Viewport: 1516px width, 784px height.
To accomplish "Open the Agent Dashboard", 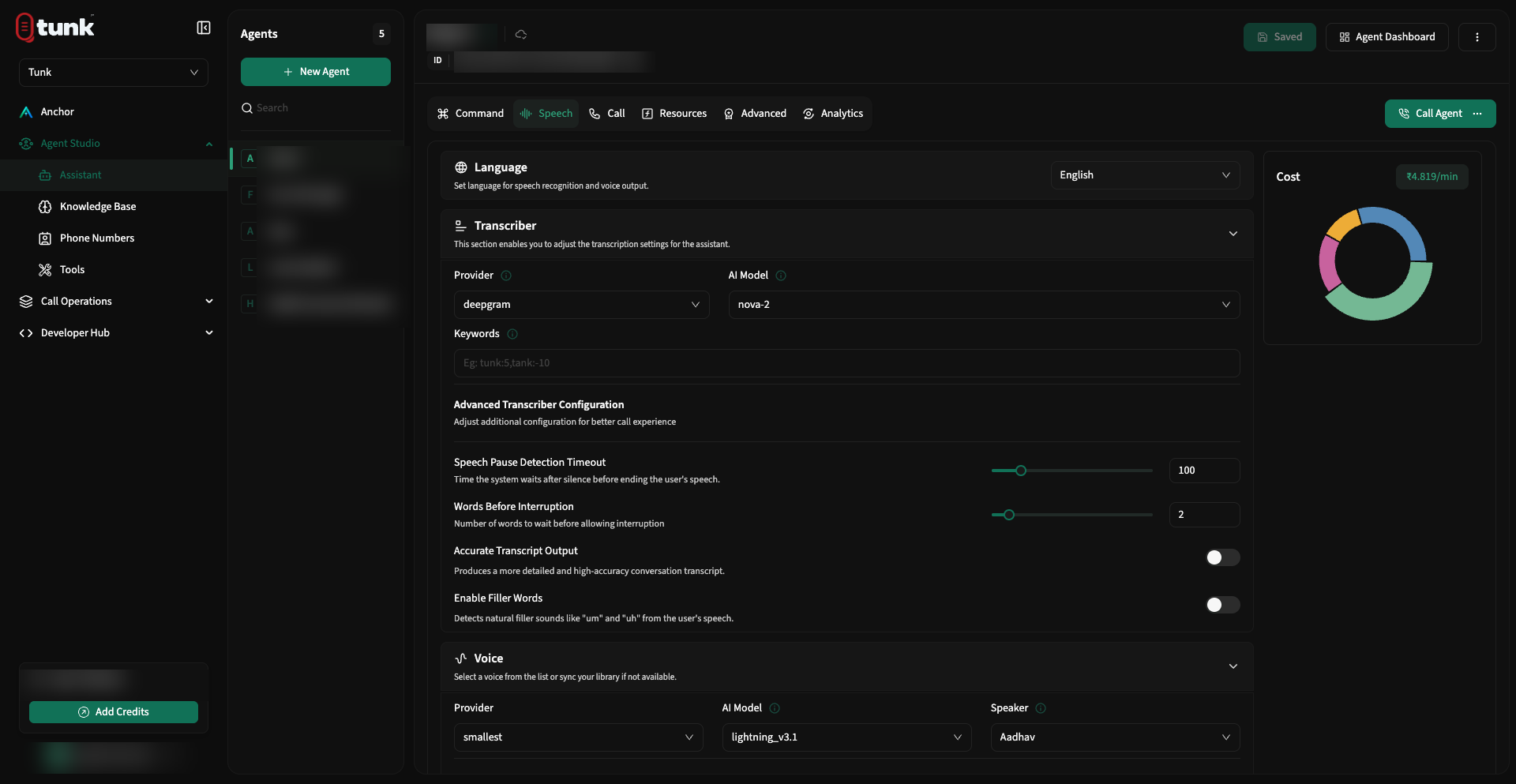I will click(1387, 37).
